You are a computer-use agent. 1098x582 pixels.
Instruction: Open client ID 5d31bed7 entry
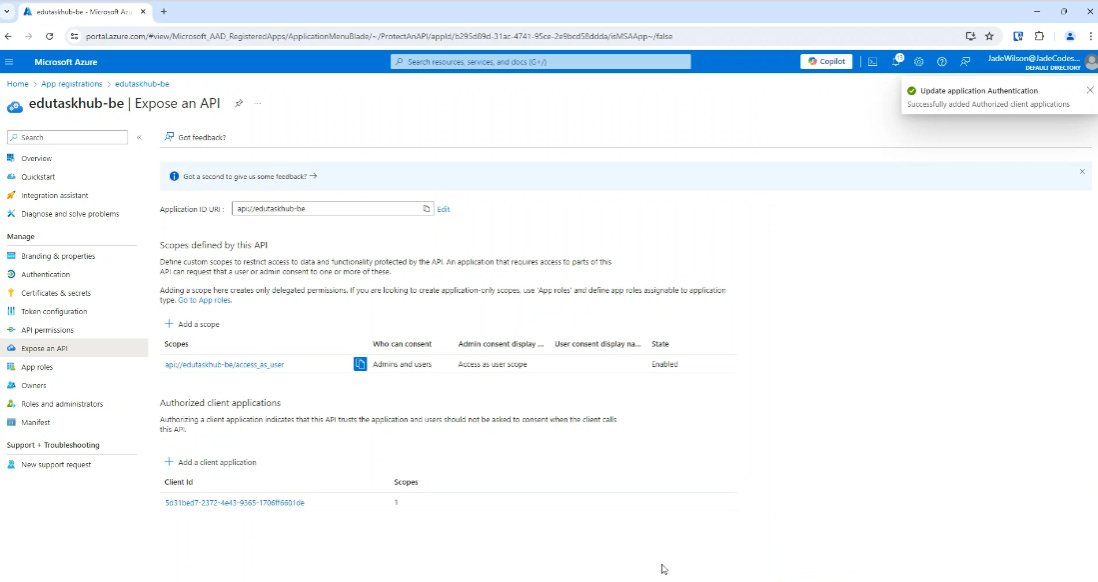pyautogui.click(x=235, y=503)
